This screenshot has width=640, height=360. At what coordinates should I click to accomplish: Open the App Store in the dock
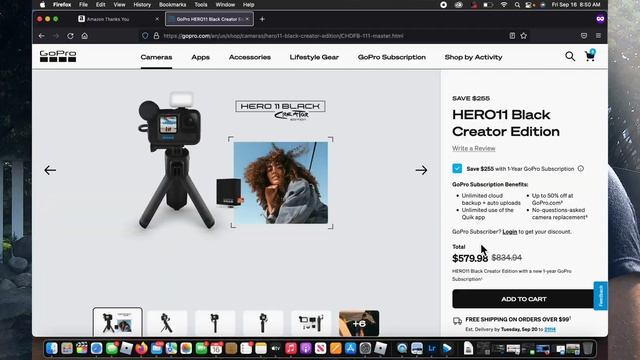(x=350, y=348)
